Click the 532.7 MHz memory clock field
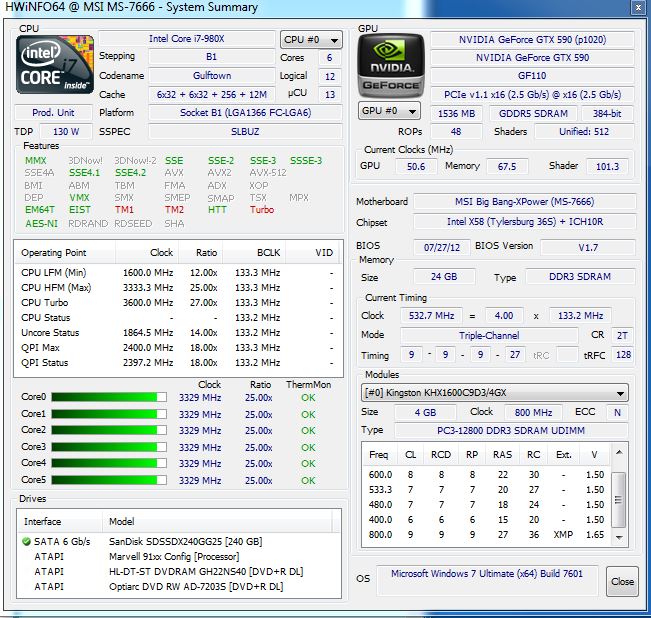This screenshot has width=651, height=618. point(431,315)
